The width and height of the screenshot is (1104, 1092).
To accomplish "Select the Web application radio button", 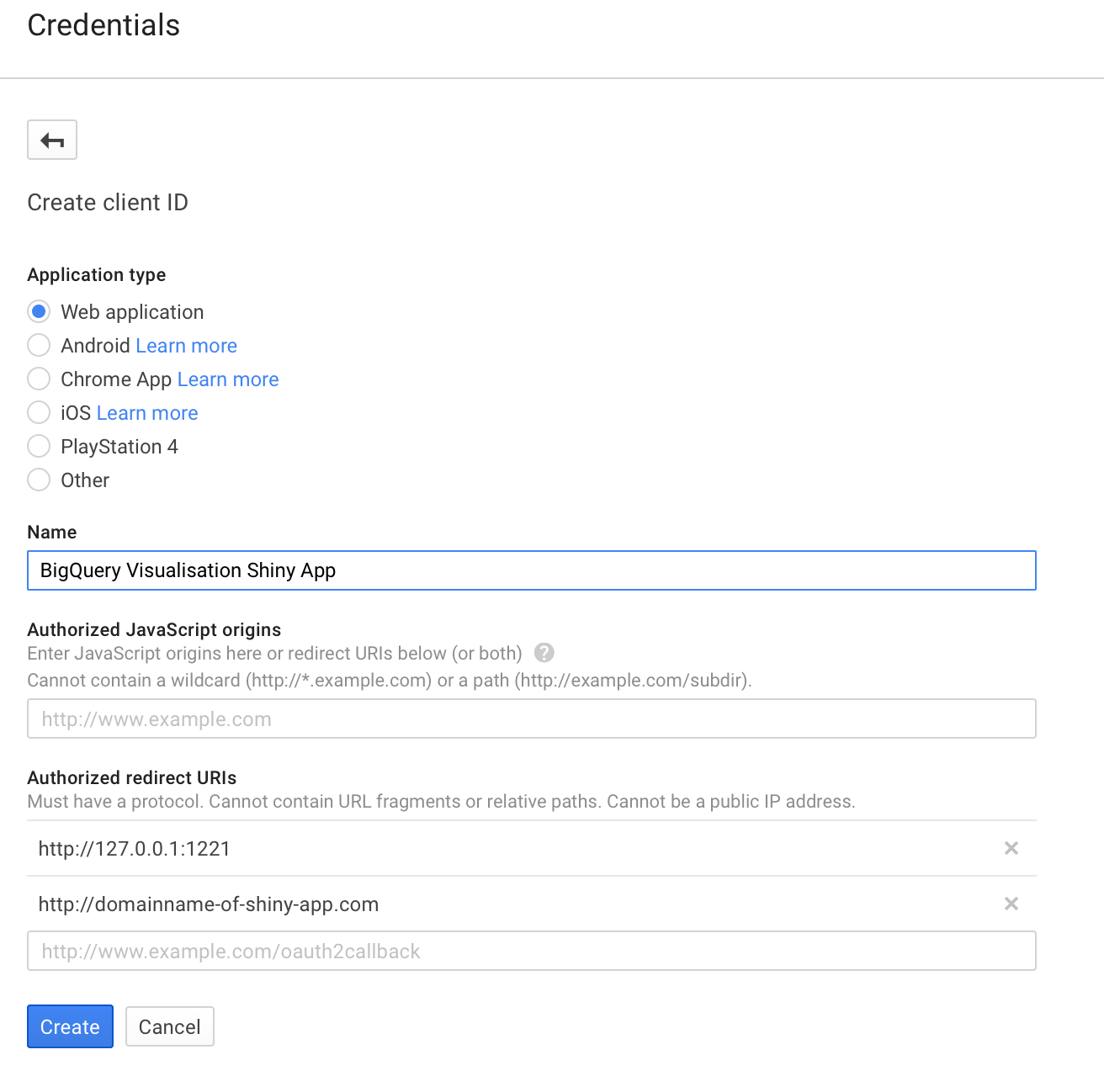I will click(39, 311).
